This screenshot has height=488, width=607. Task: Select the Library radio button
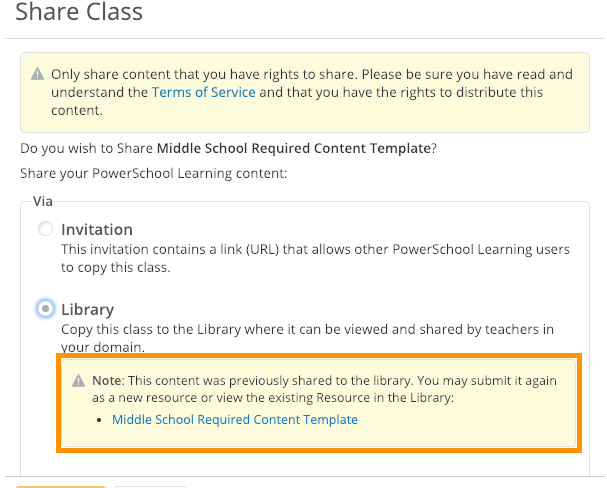pyautogui.click(x=45, y=309)
